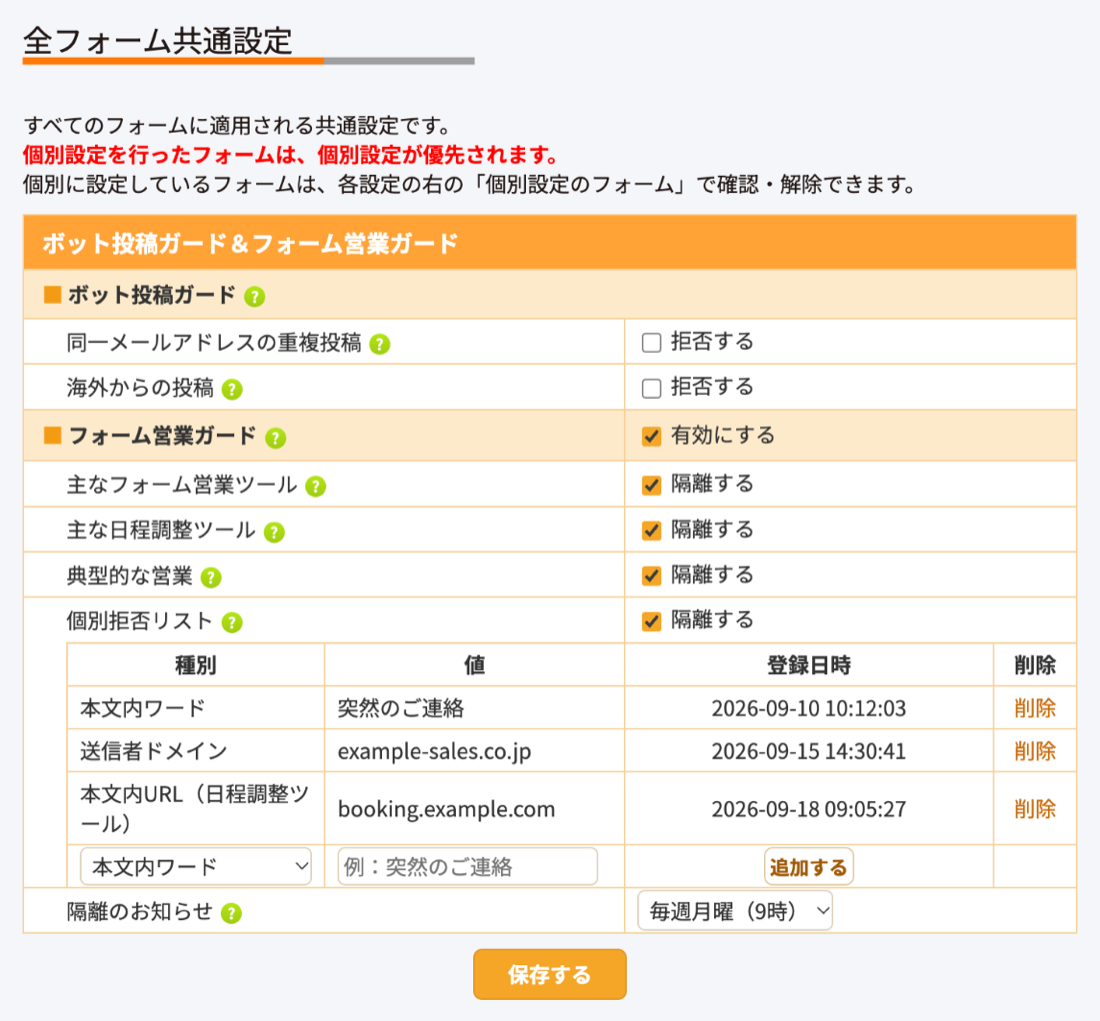Click the 全フォーム共通設定 page title
Viewport: 1100px width, 1021px height.
[x=158, y=41]
